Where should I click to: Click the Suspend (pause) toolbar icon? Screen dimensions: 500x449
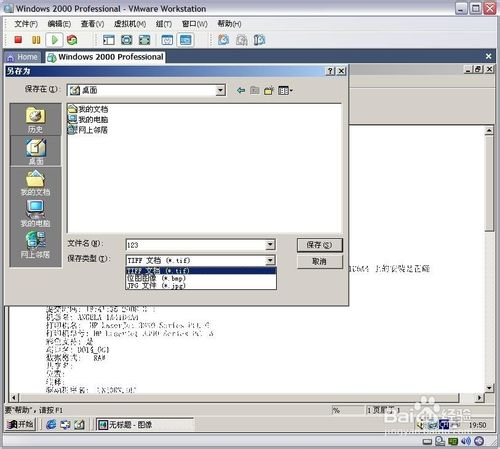tap(36, 40)
